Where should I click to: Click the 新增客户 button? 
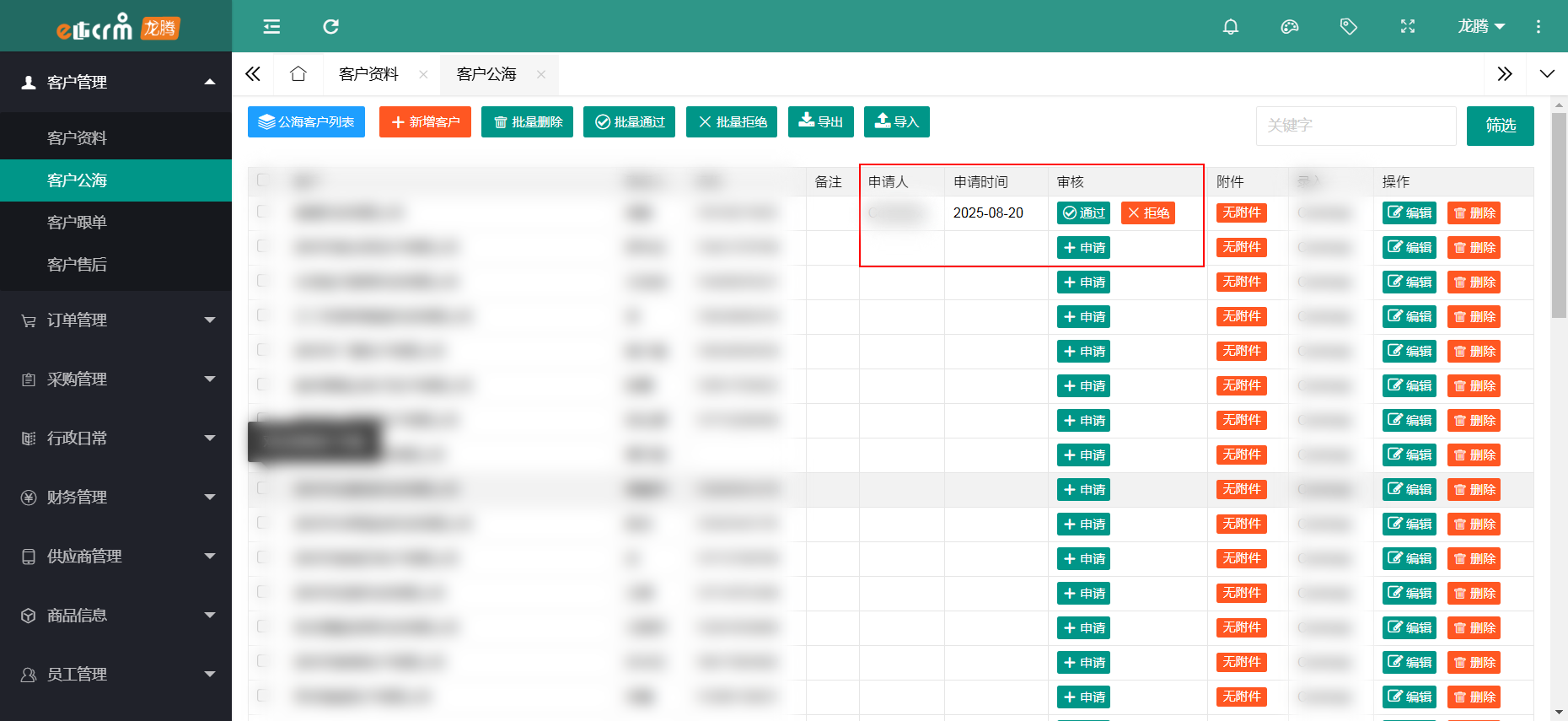click(425, 122)
